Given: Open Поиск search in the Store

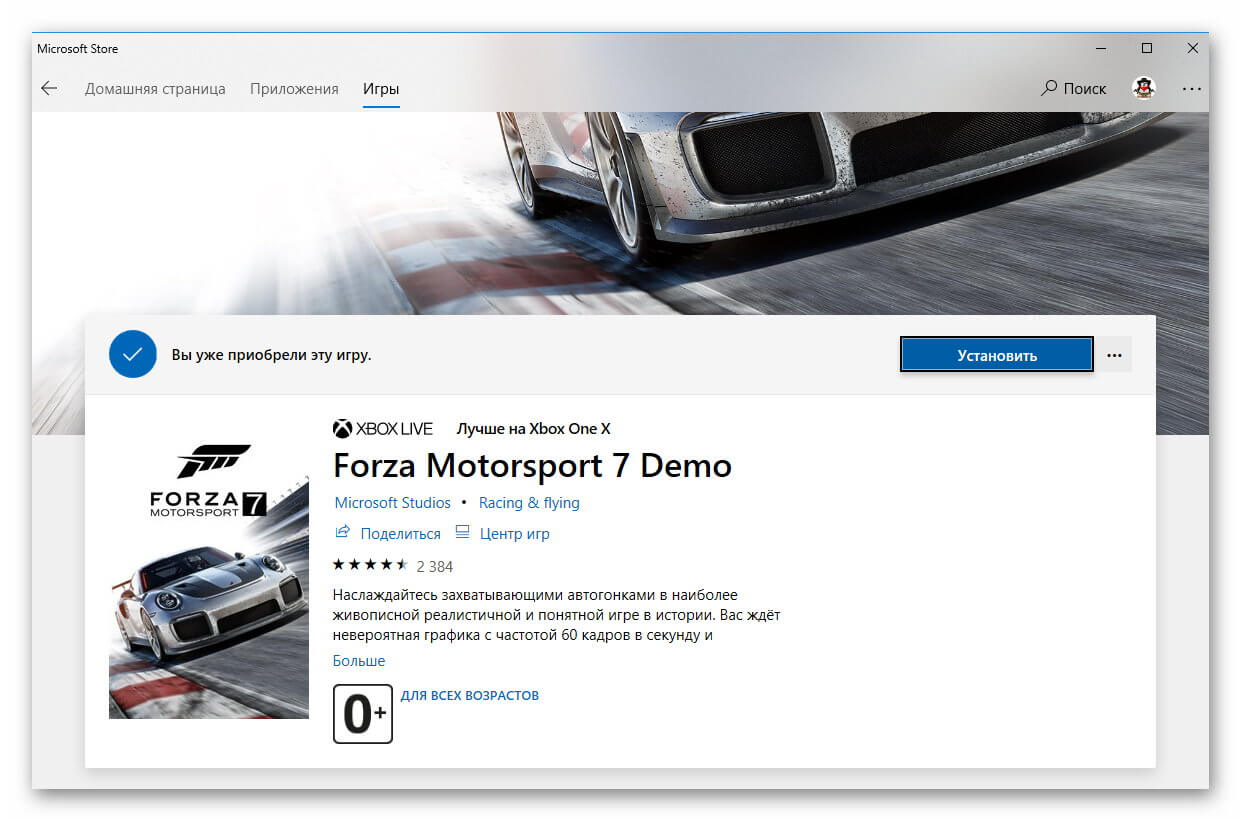Looking at the screenshot, I should (1074, 88).
